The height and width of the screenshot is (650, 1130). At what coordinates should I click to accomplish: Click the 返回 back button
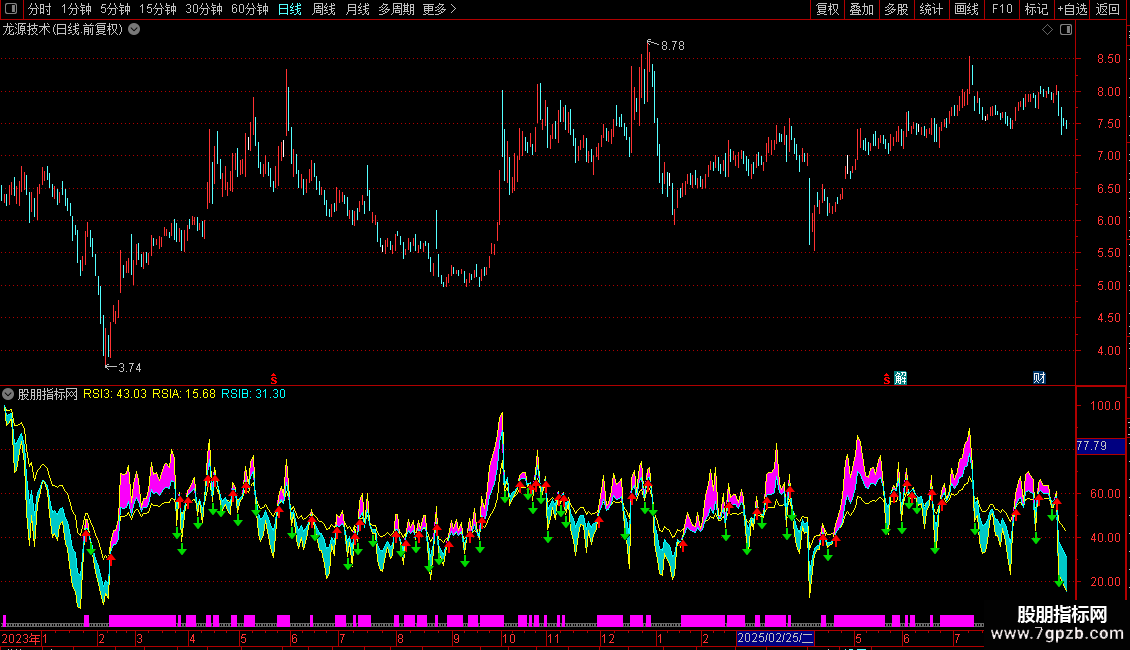pos(1108,9)
